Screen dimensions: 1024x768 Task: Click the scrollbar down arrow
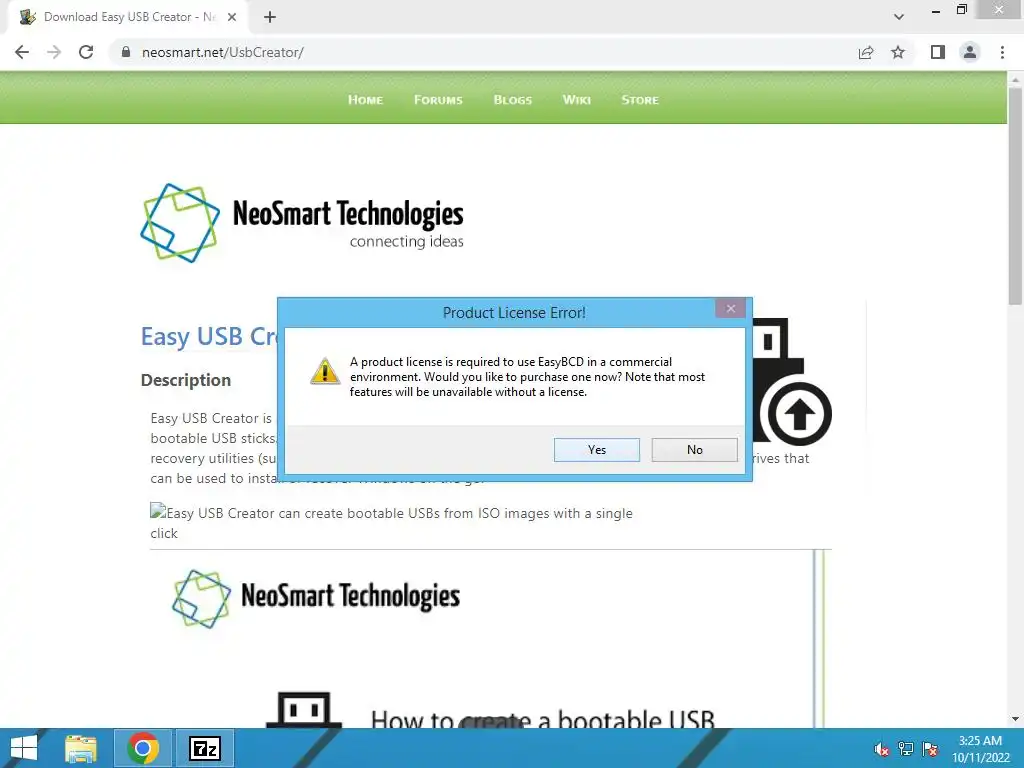coord(1015,719)
